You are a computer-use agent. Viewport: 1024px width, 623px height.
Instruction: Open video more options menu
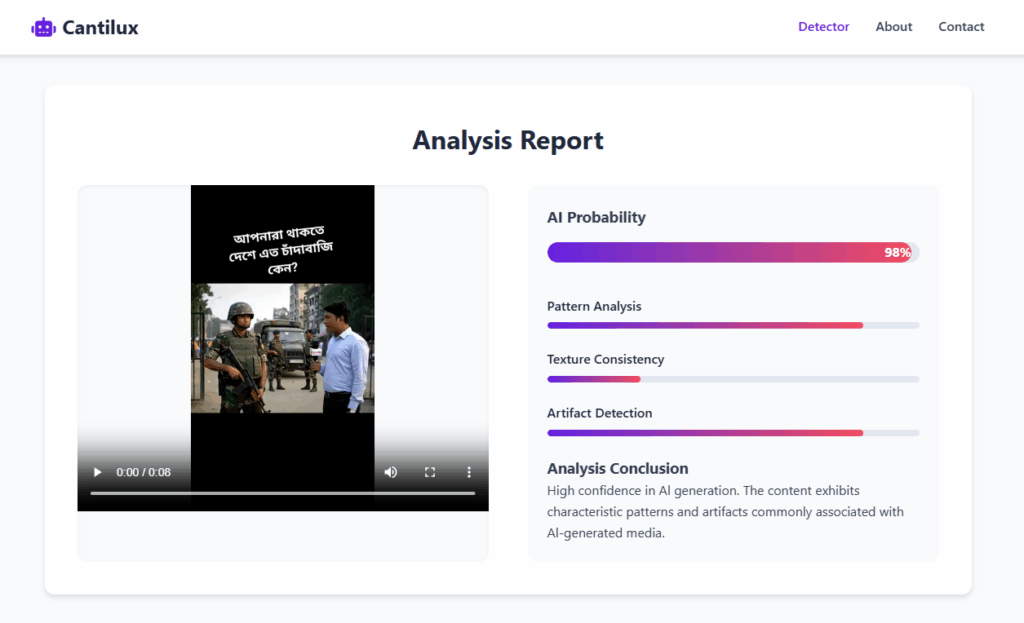pyautogui.click(x=469, y=472)
